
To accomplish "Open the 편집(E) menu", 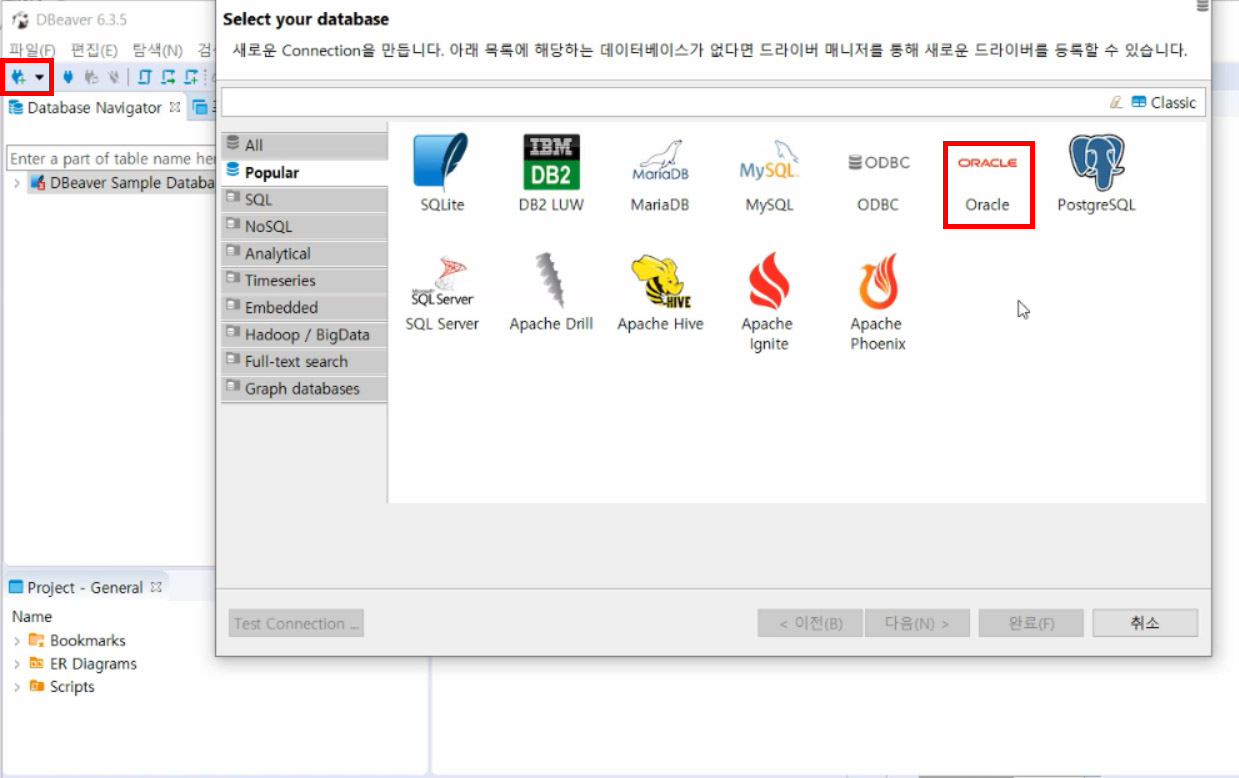I will click(x=94, y=49).
